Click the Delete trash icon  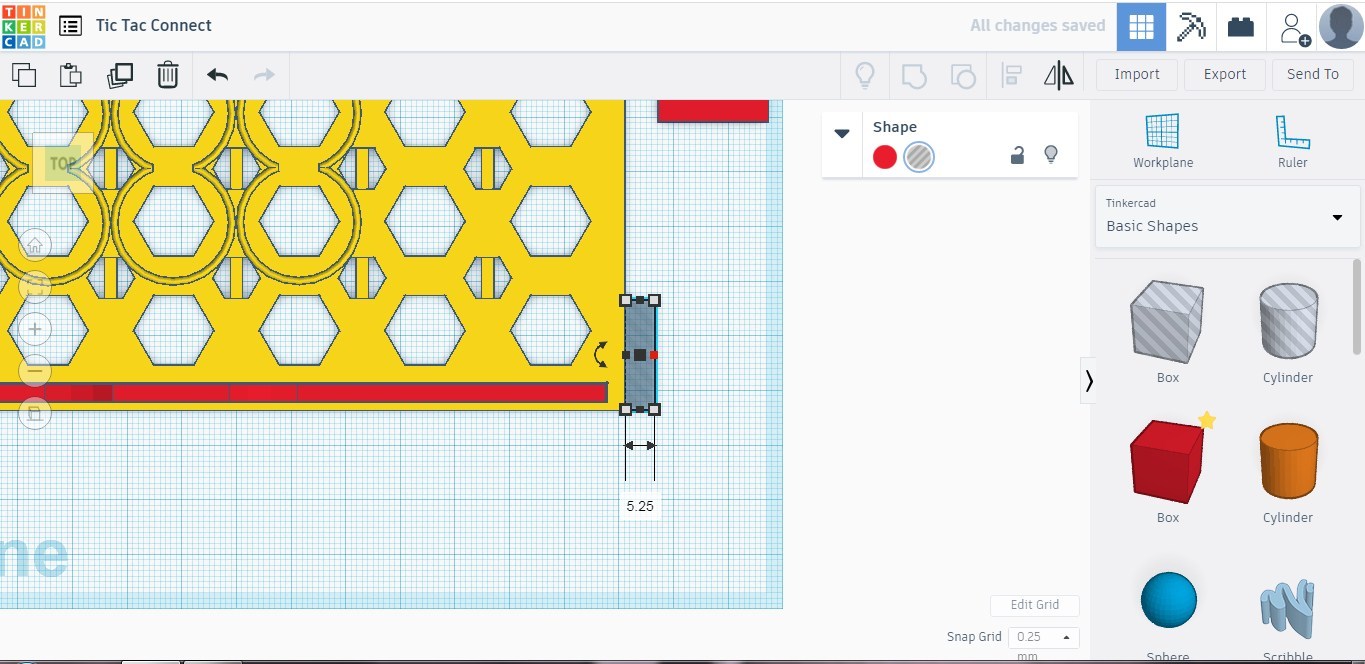coord(168,74)
